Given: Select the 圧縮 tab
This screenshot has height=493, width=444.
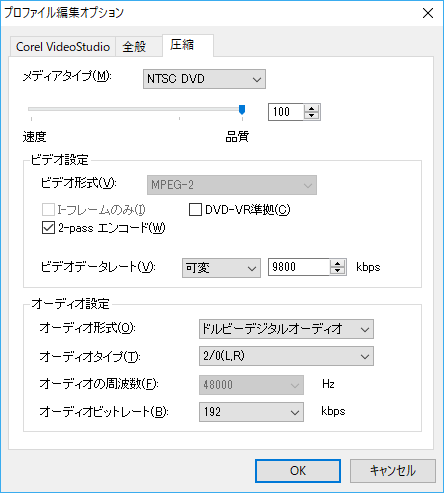Looking at the screenshot, I should (188, 45).
